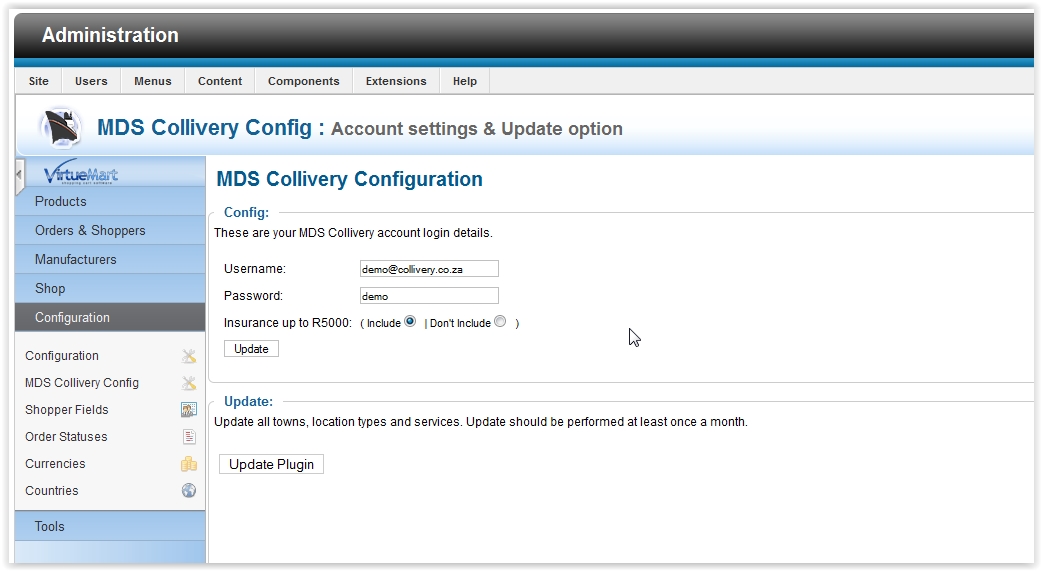Open the Components menu
The width and height of the screenshot is (1042, 571).
(x=303, y=81)
